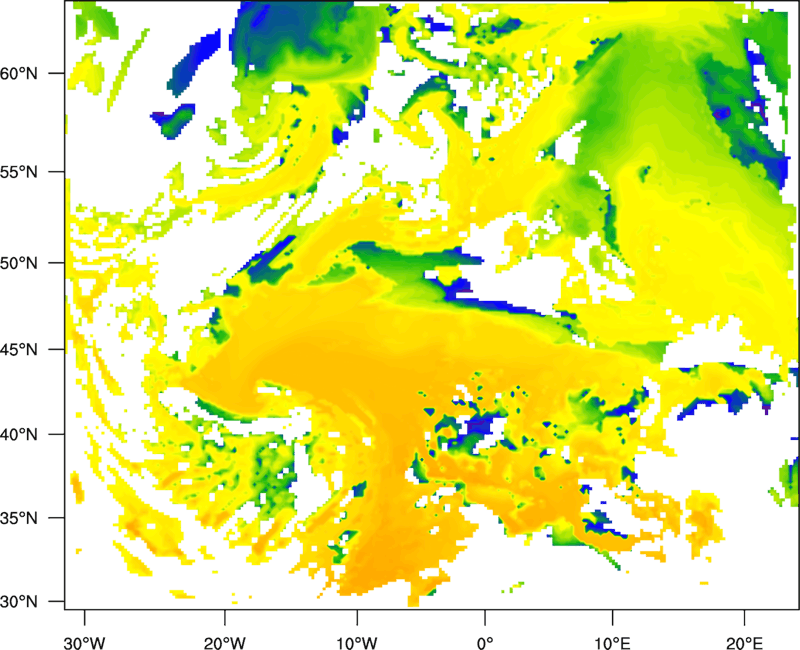Image resolution: width=800 pixels, height=650 pixels.
Task: Click the 60°N latitude label
Action: click(x=19, y=73)
